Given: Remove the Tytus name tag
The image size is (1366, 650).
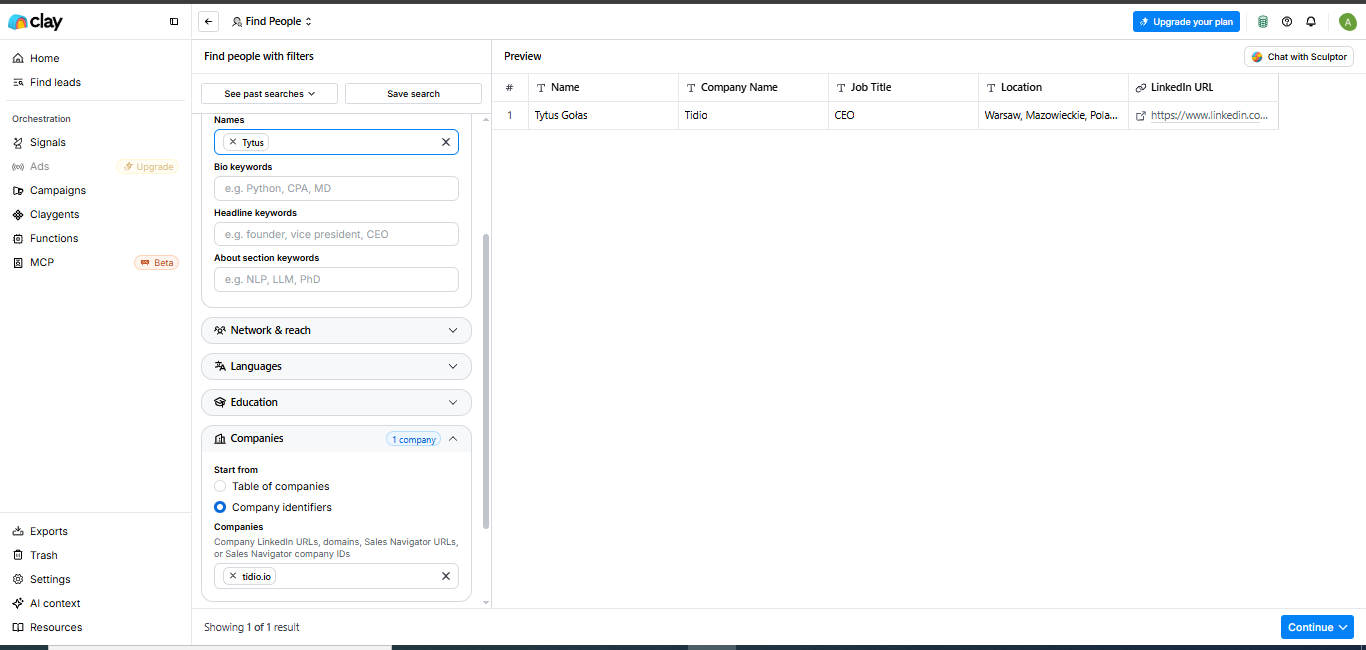Looking at the screenshot, I should pyautogui.click(x=233, y=142).
